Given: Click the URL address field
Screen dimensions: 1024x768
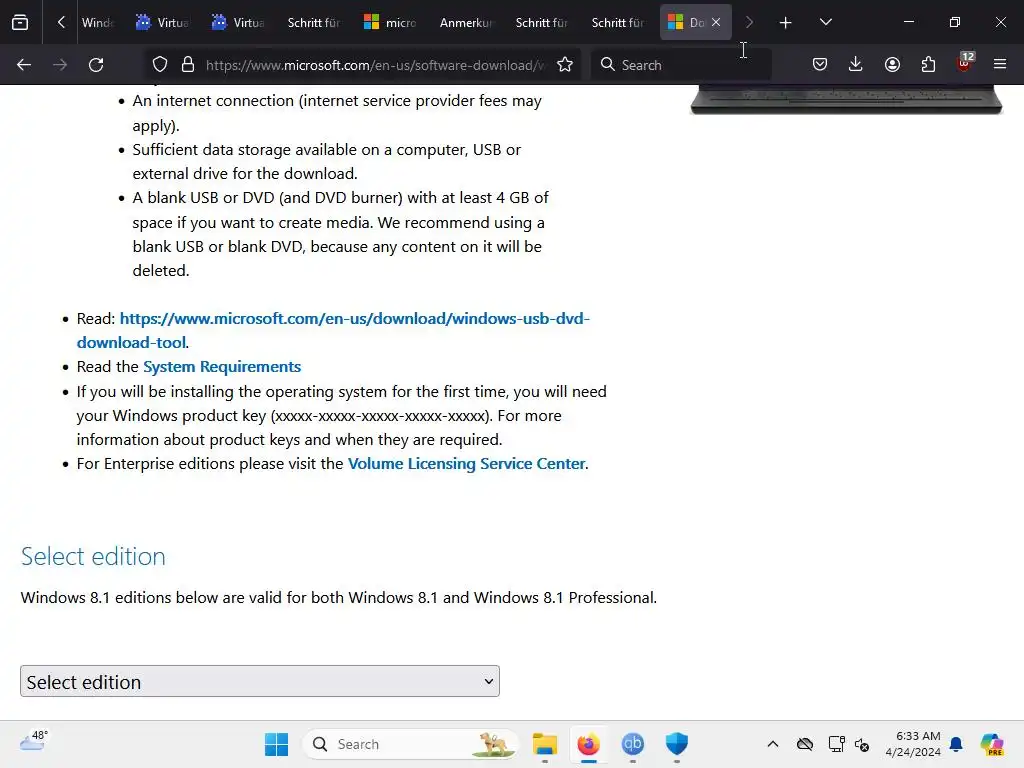Looking at the screenshot, I should pyautogui.click(x=375, y=65).
